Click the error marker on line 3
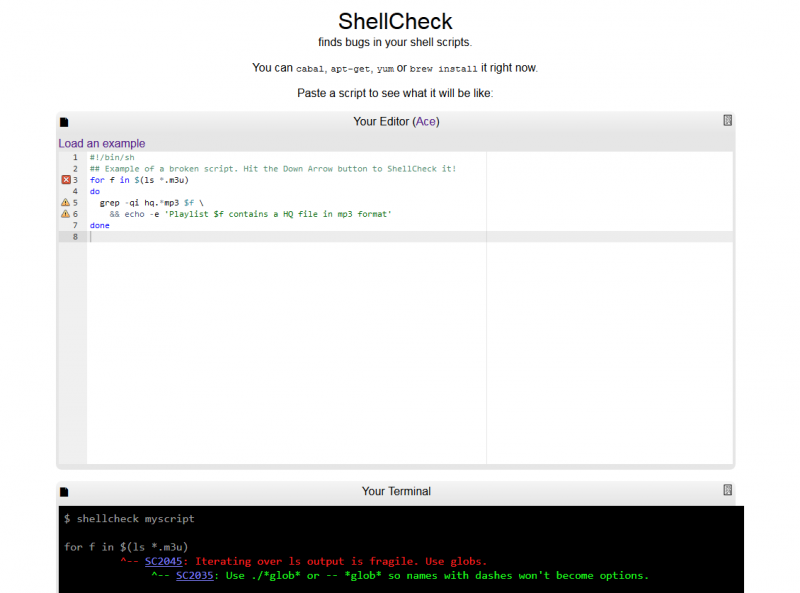The image size is (800, 593). (66, 180)
